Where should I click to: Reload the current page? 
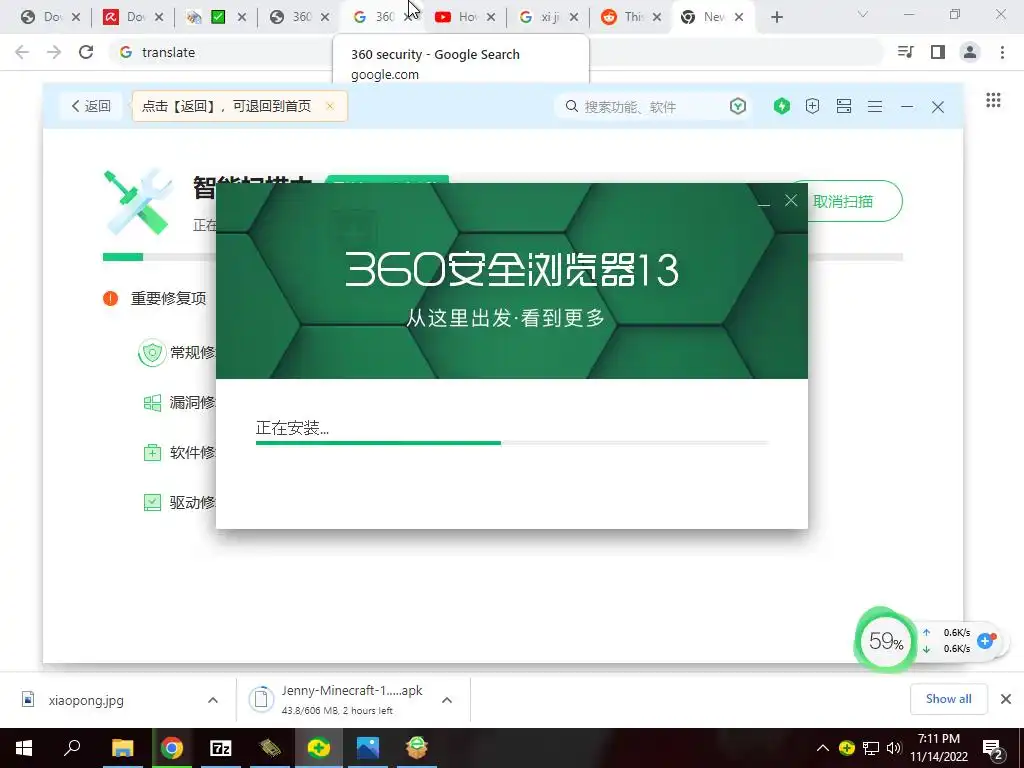(x=86, y=52)
